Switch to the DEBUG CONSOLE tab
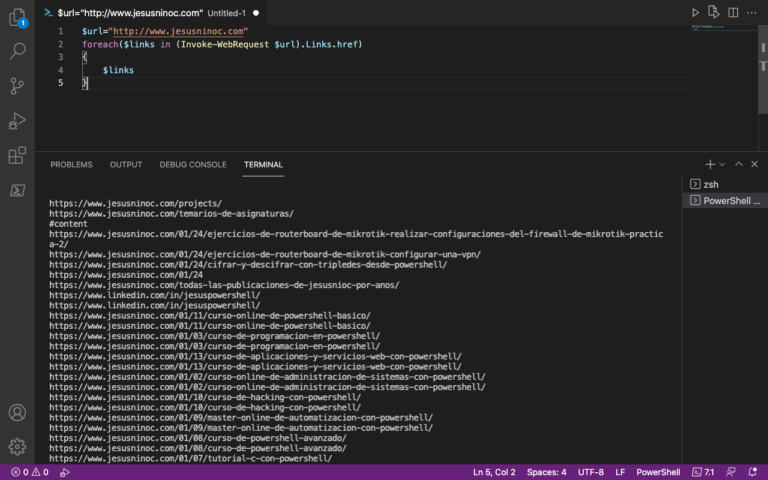768x480 pixels. (193, 165)
